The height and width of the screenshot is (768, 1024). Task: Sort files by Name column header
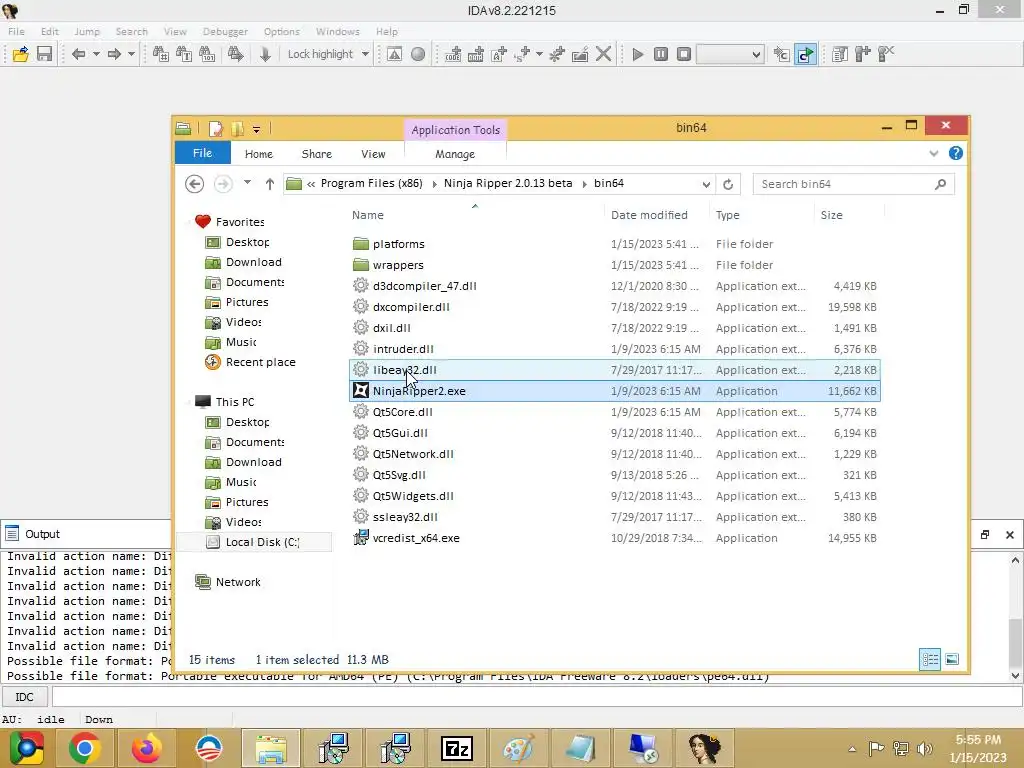pyautogui.click(x=368, y=215)
